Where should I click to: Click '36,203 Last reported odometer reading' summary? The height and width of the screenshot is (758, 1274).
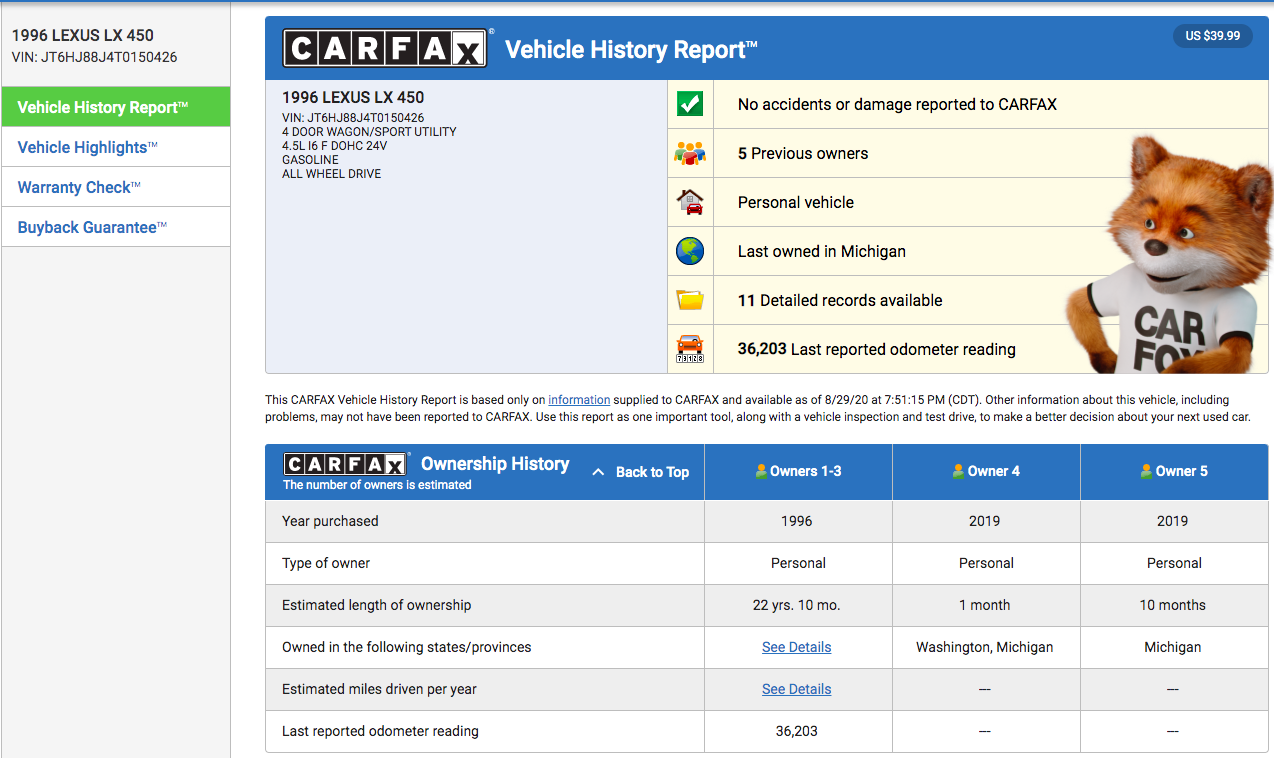click(x=877, y=349)
